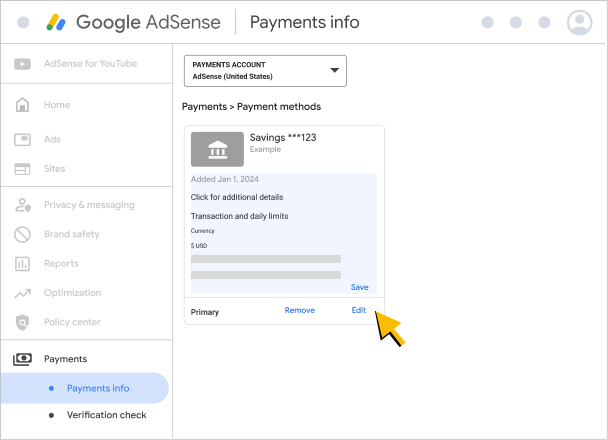608x440 pixels.
Task: Open Privacy & messaging
Action: pyautogui.click(x=89, y=205)
